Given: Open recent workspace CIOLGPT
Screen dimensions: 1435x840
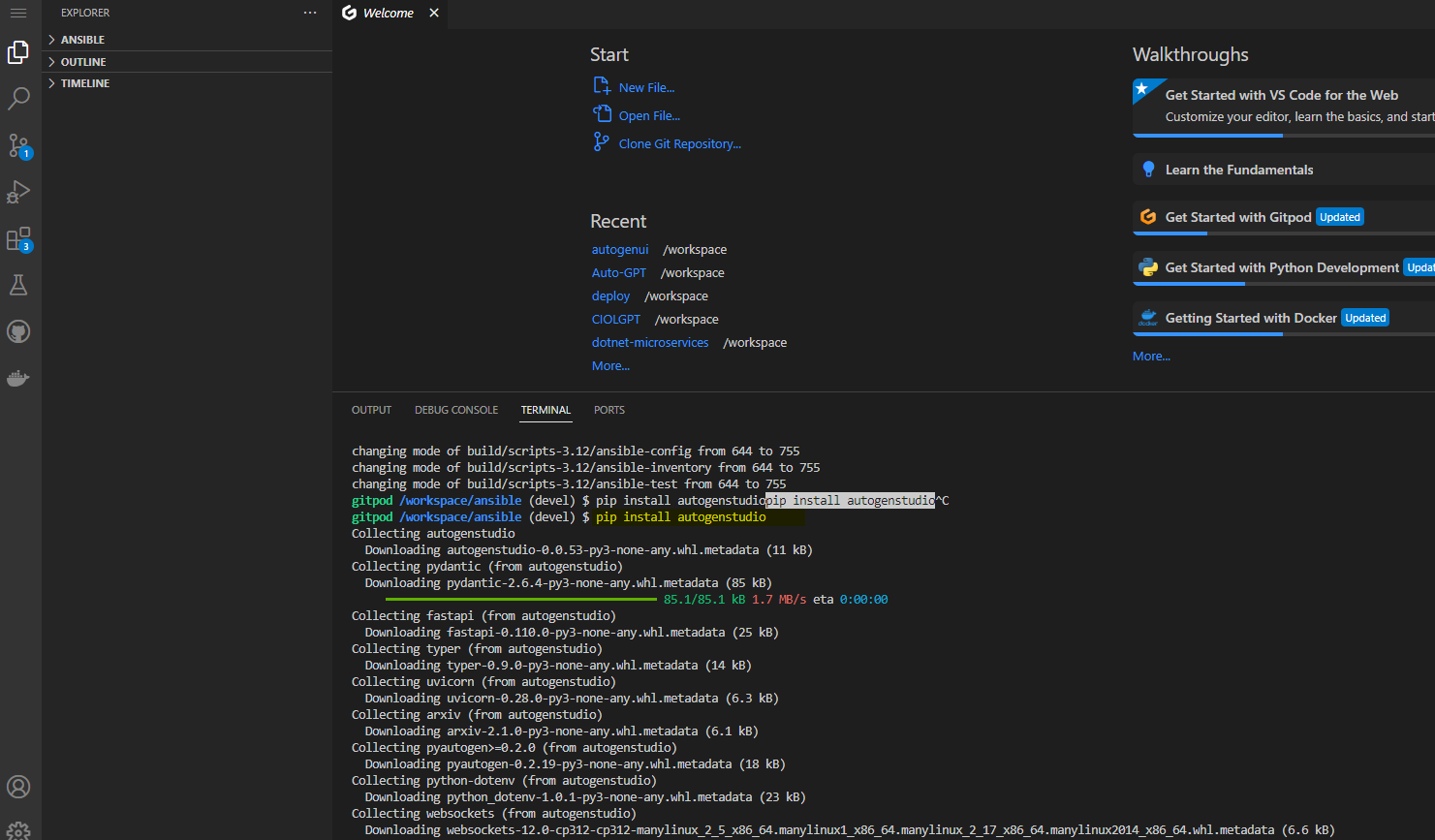Looking at the screenshot, I should pyautogui.click(x=616, y=319).
